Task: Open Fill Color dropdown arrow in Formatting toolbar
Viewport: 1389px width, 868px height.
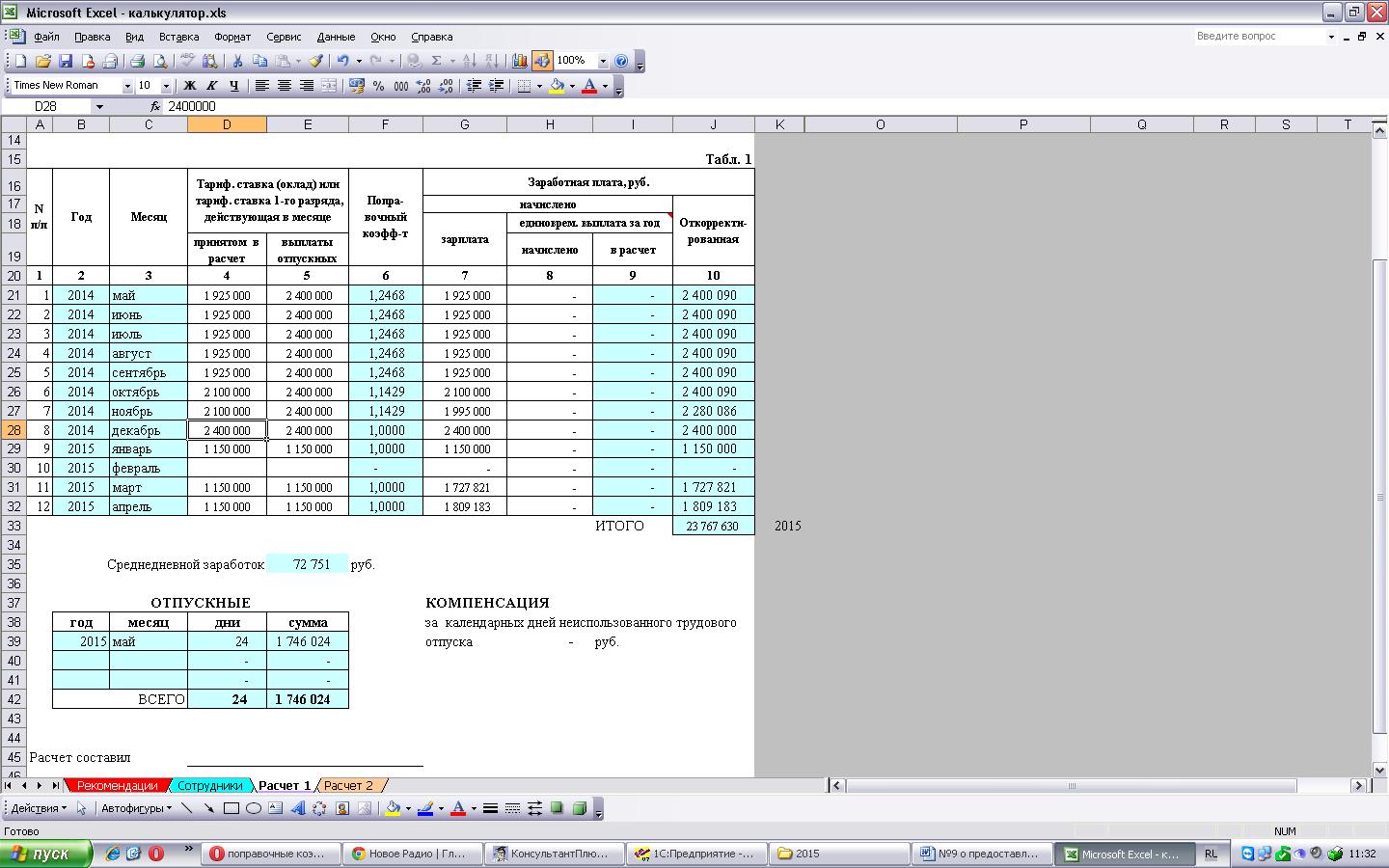Action: tap(572, 86)
